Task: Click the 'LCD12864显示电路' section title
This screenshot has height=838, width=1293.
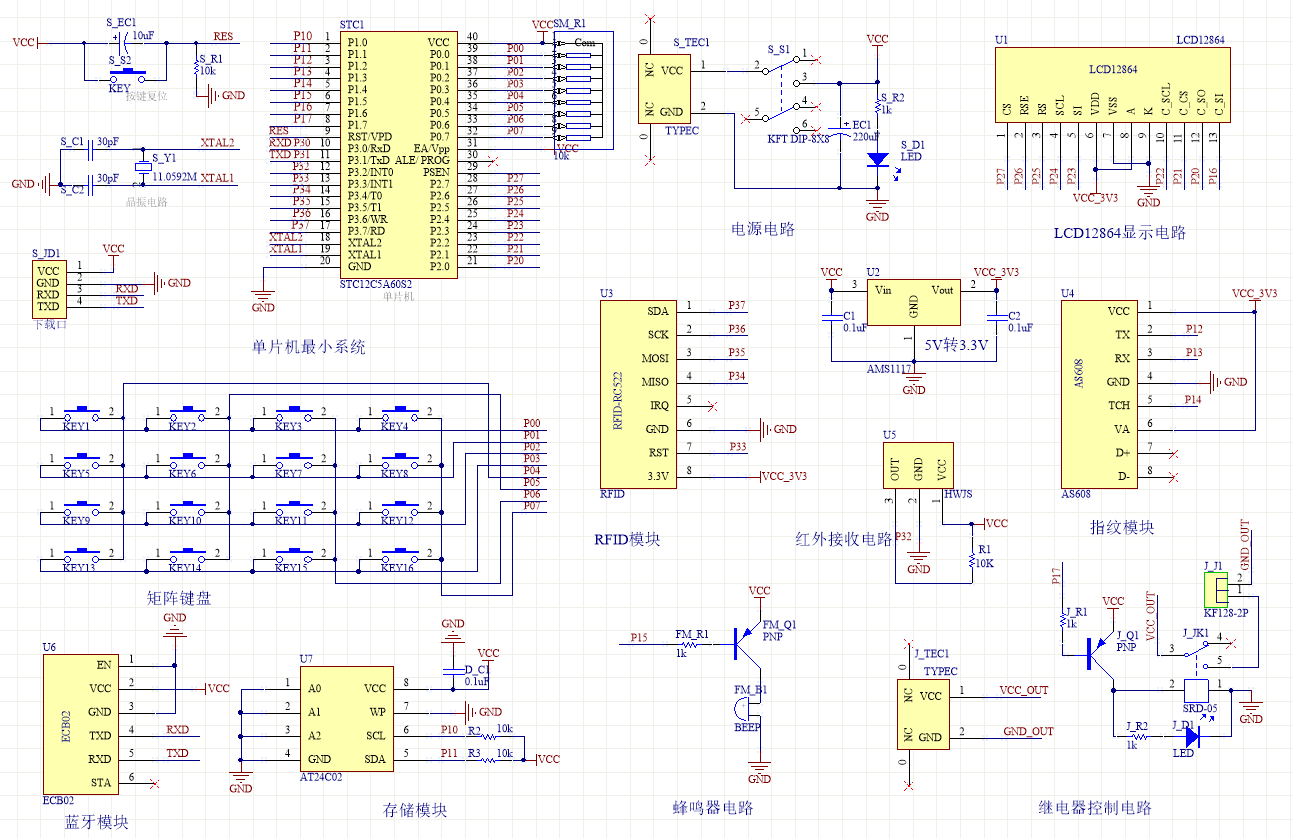Action: click(1119, 234)
